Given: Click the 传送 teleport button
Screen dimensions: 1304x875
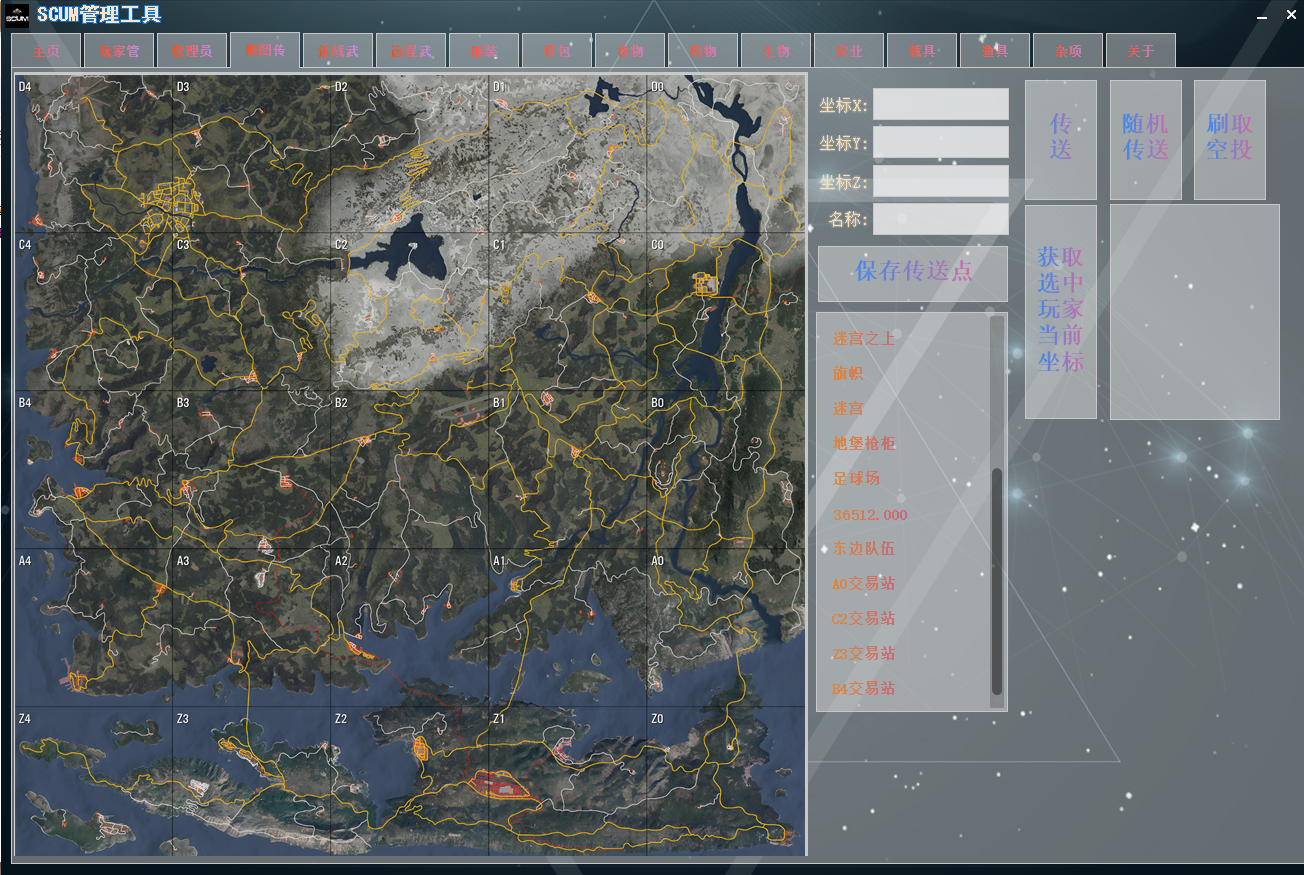Looking at the screenshot, I should (1061, 139).
